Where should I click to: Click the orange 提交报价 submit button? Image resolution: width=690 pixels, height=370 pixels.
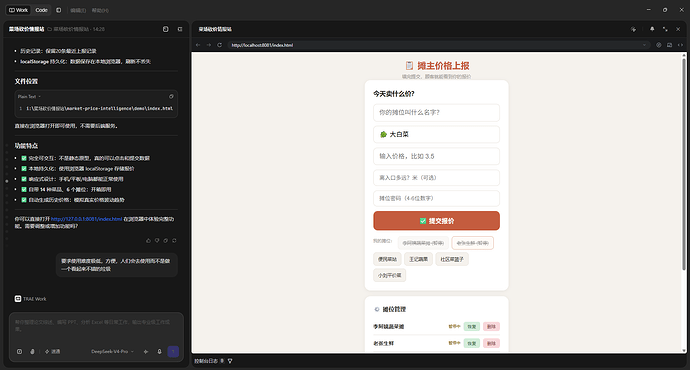tap(436, 220)
